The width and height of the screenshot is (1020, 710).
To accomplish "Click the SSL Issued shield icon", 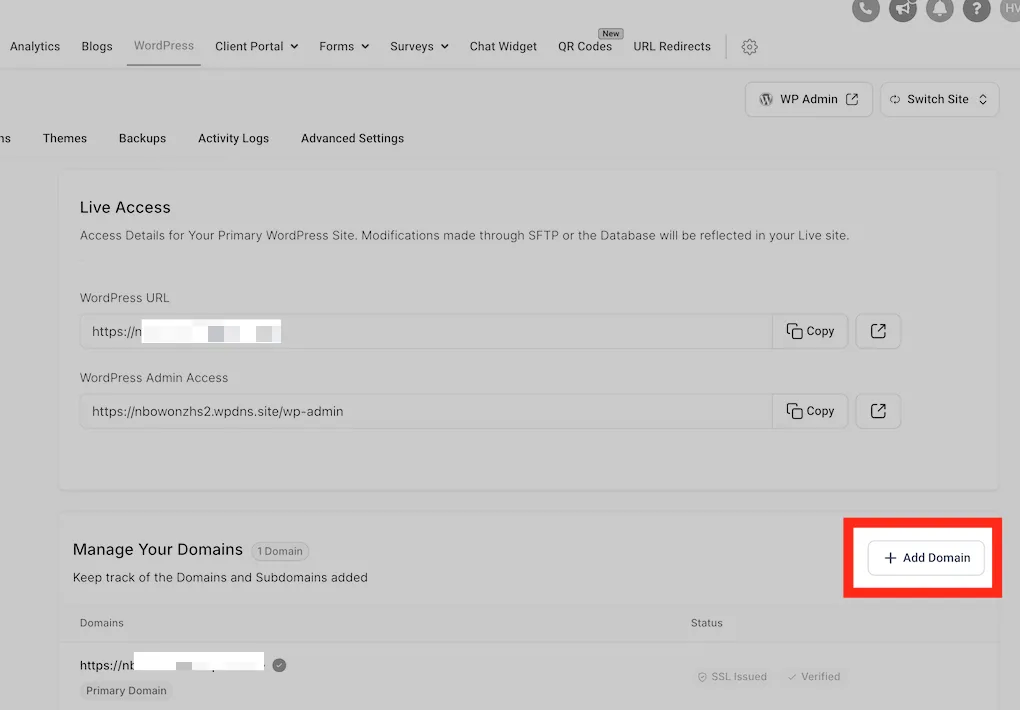I will [702, 677].
